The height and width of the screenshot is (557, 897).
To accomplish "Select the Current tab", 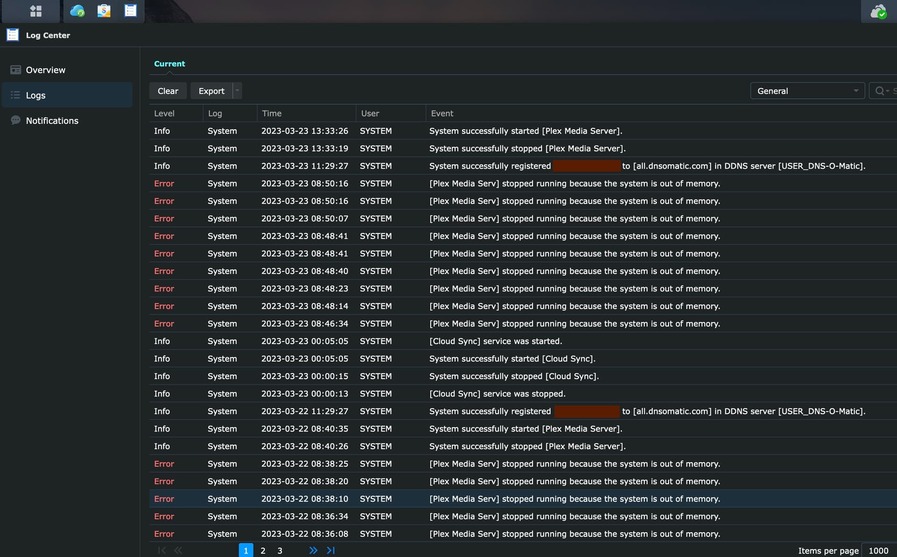I will [169, 63].
